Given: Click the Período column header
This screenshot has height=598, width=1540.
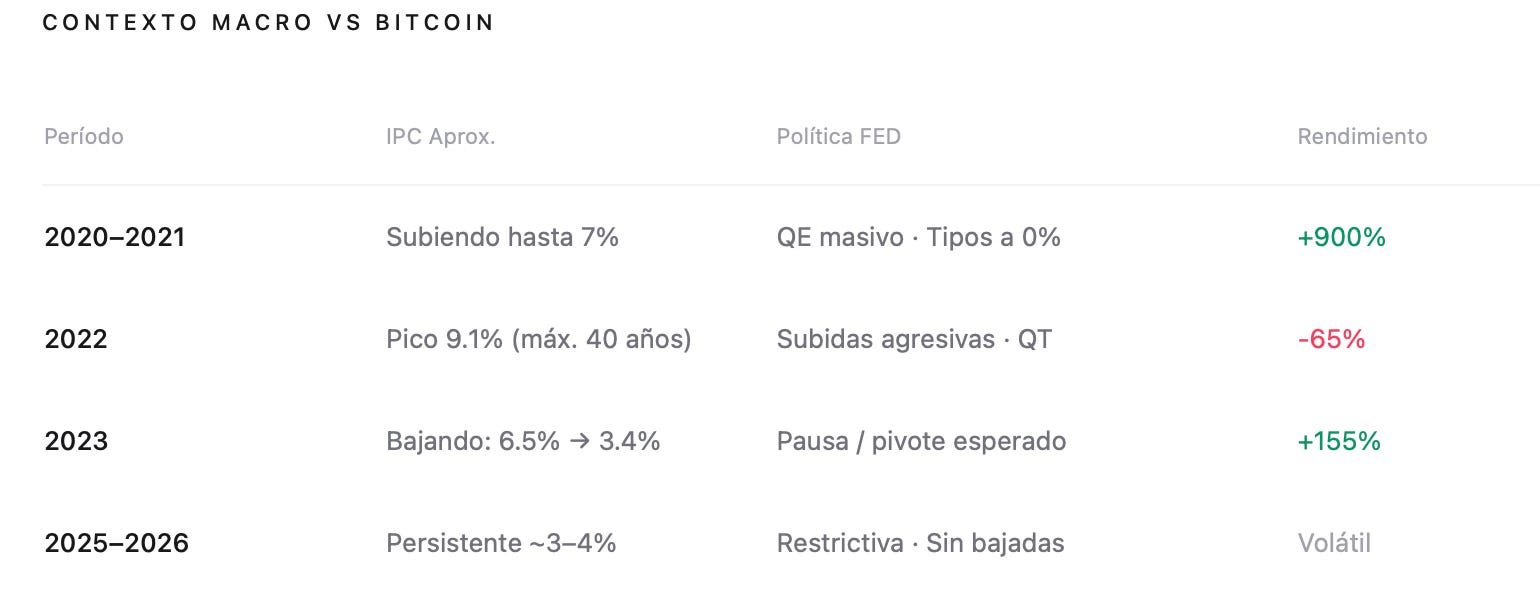Looking at the screenshot, I should pos(84,136).
